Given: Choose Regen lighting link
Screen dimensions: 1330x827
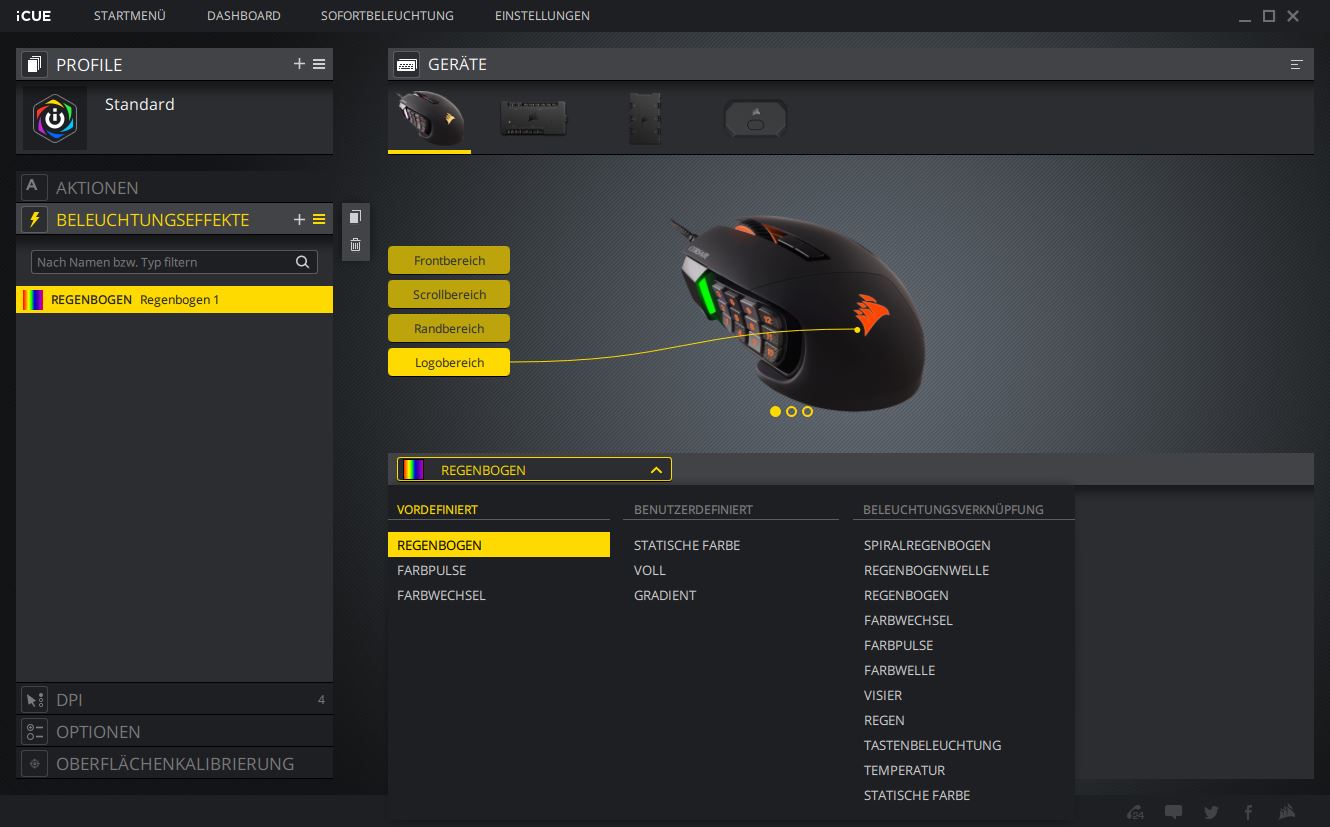Looking at the screenshot, I should point(884,720).
